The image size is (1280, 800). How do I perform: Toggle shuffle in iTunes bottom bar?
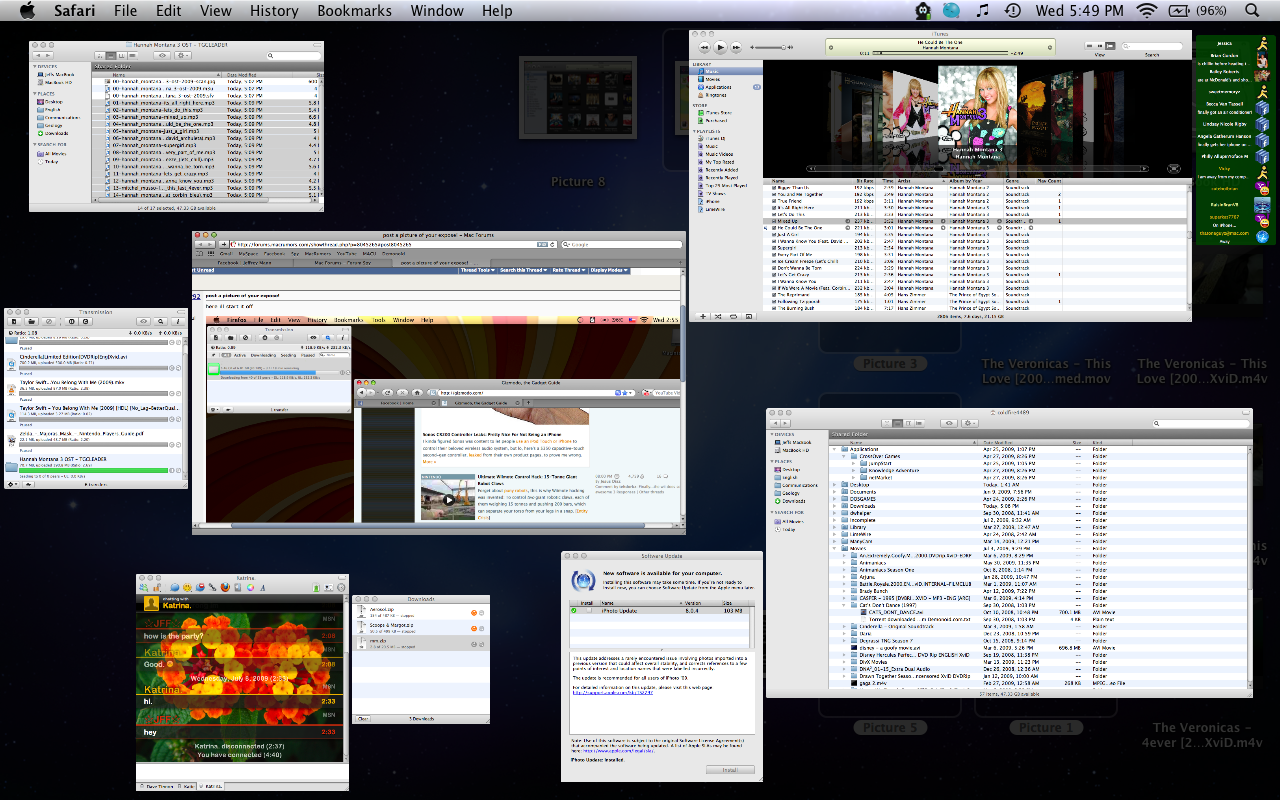coord(718,316)
